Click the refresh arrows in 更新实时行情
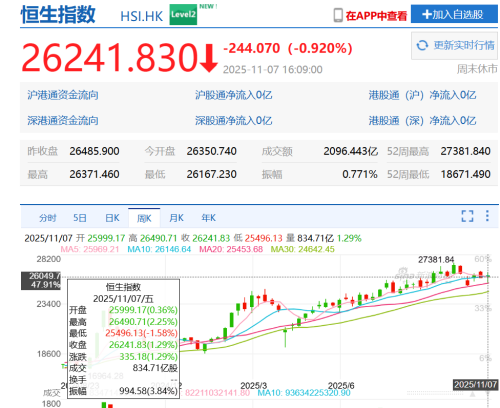The height and width of the screenshot is (408, 500). [422, 45]
